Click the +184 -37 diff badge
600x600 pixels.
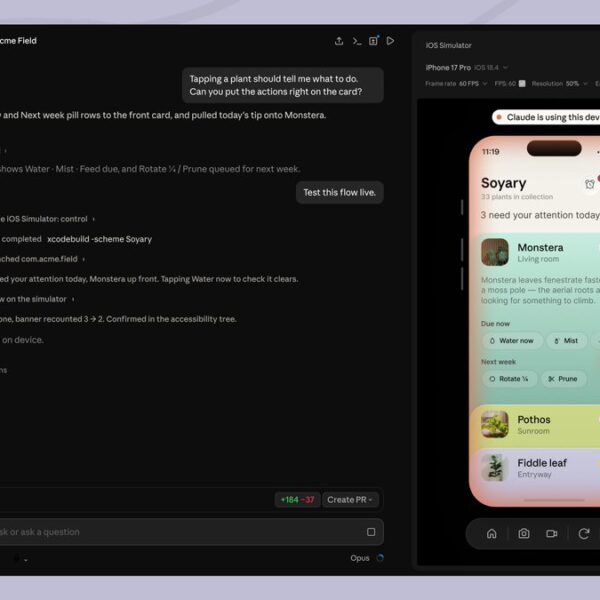point(297,500)
